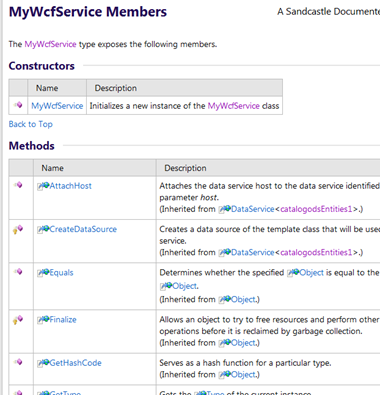Open the inherited-from Object link in the Finalize row
This screenshot has height=395, width=380.
click(243, 343)
